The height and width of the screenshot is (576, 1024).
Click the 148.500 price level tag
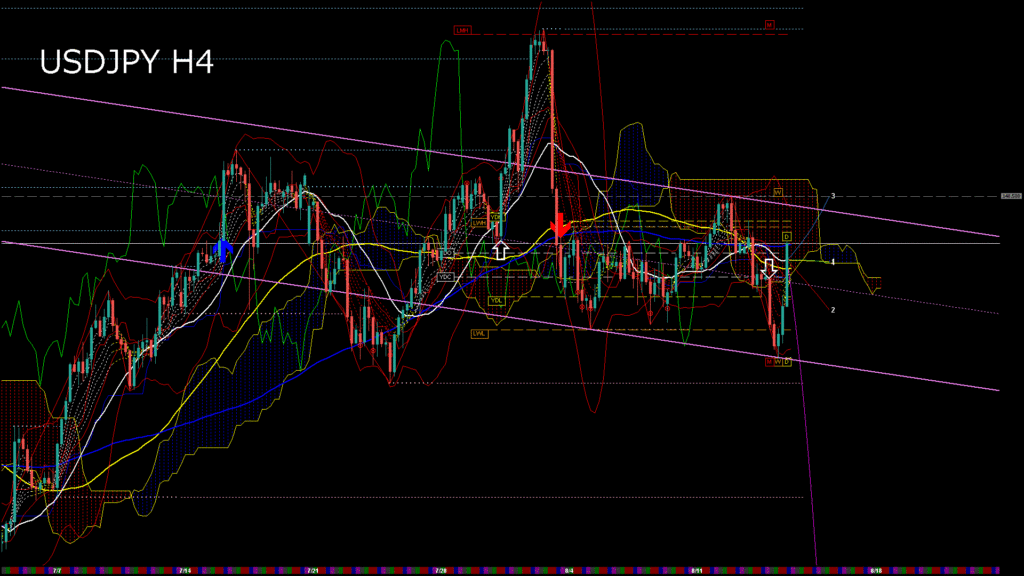[1011, 197]
